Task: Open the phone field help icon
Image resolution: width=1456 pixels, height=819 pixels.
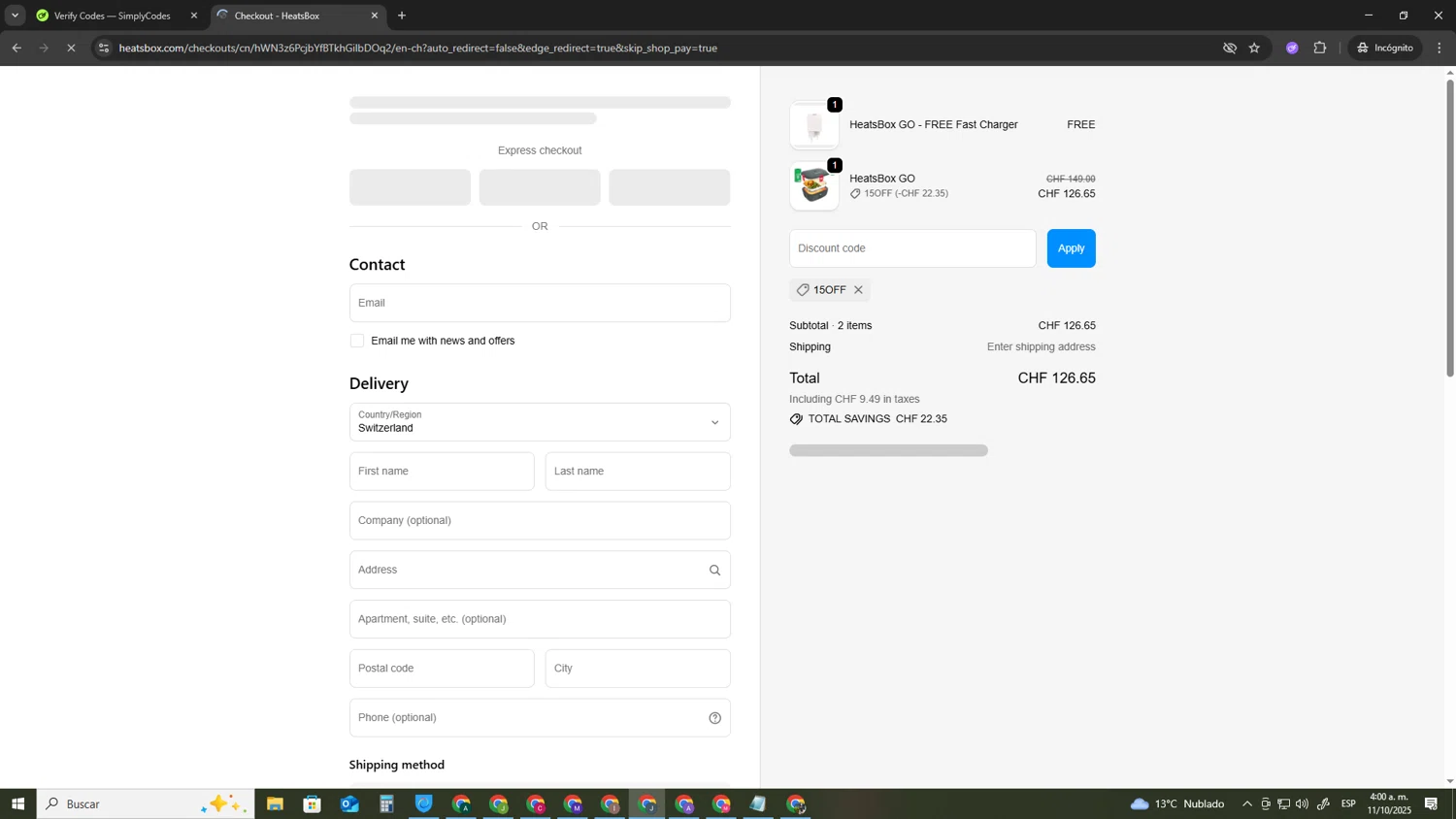Action: click(714, 718)
